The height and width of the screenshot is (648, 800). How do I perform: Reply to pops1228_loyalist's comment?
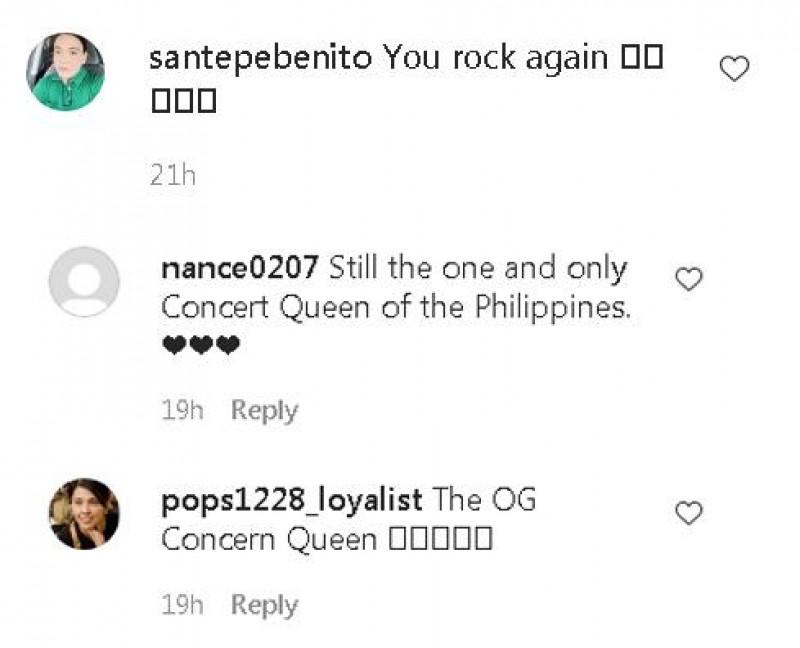coord(264,605)
